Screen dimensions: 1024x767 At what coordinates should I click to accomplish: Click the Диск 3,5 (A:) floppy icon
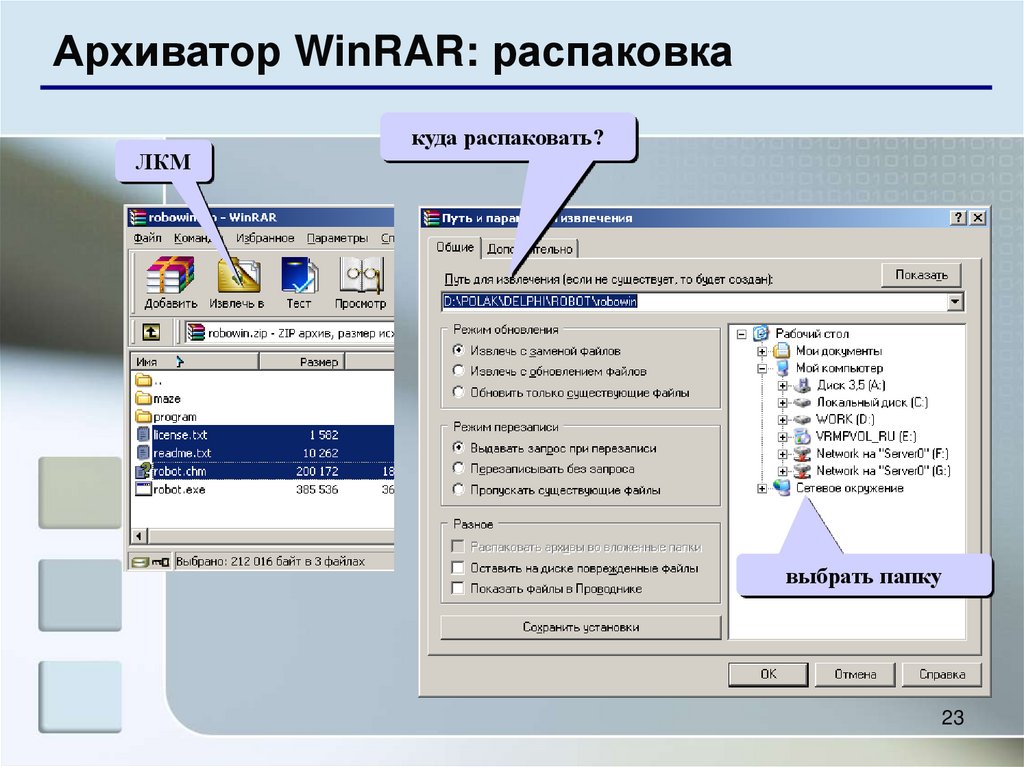[x=802, y=385]
